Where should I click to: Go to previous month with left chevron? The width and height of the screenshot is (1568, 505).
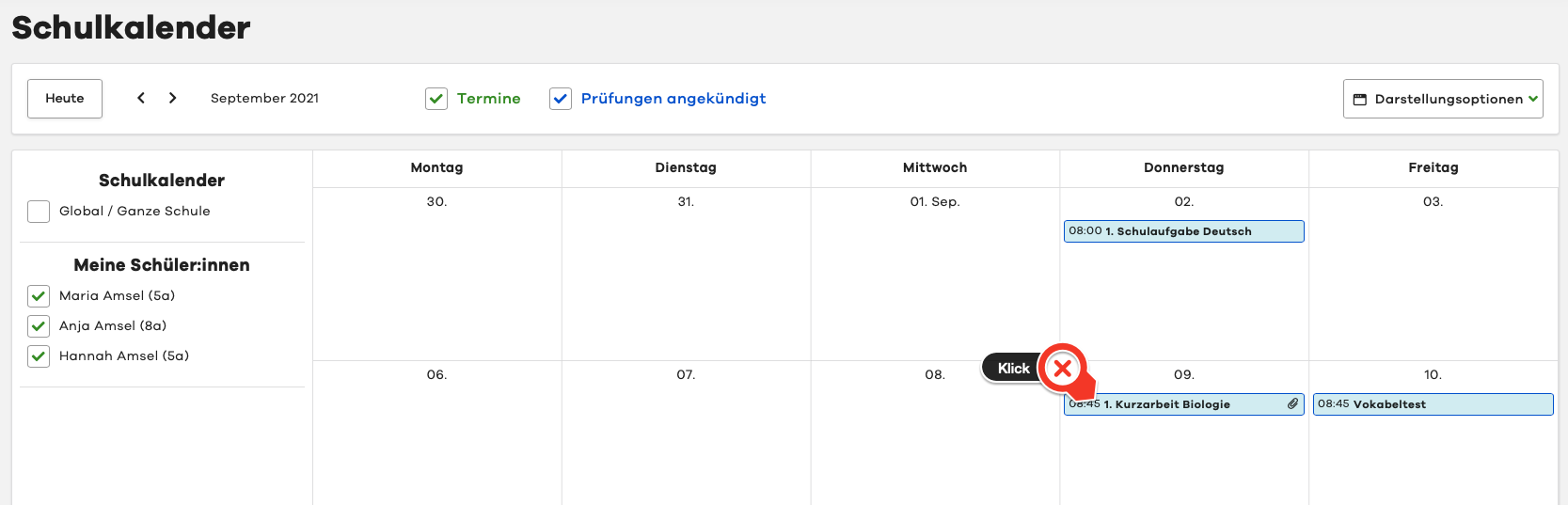(x=141, y=98)
